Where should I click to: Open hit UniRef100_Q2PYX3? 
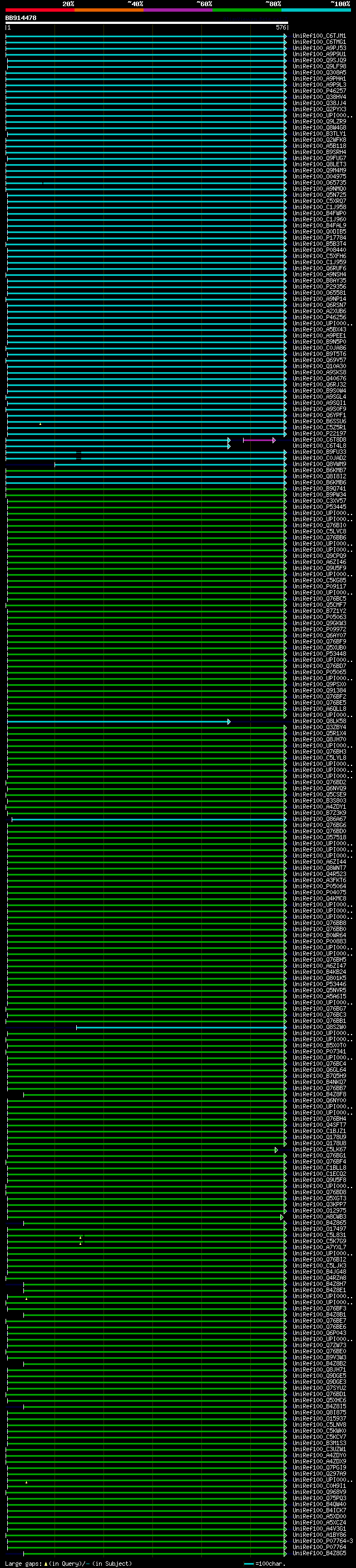pyautogui.click(x=319, y=110)
